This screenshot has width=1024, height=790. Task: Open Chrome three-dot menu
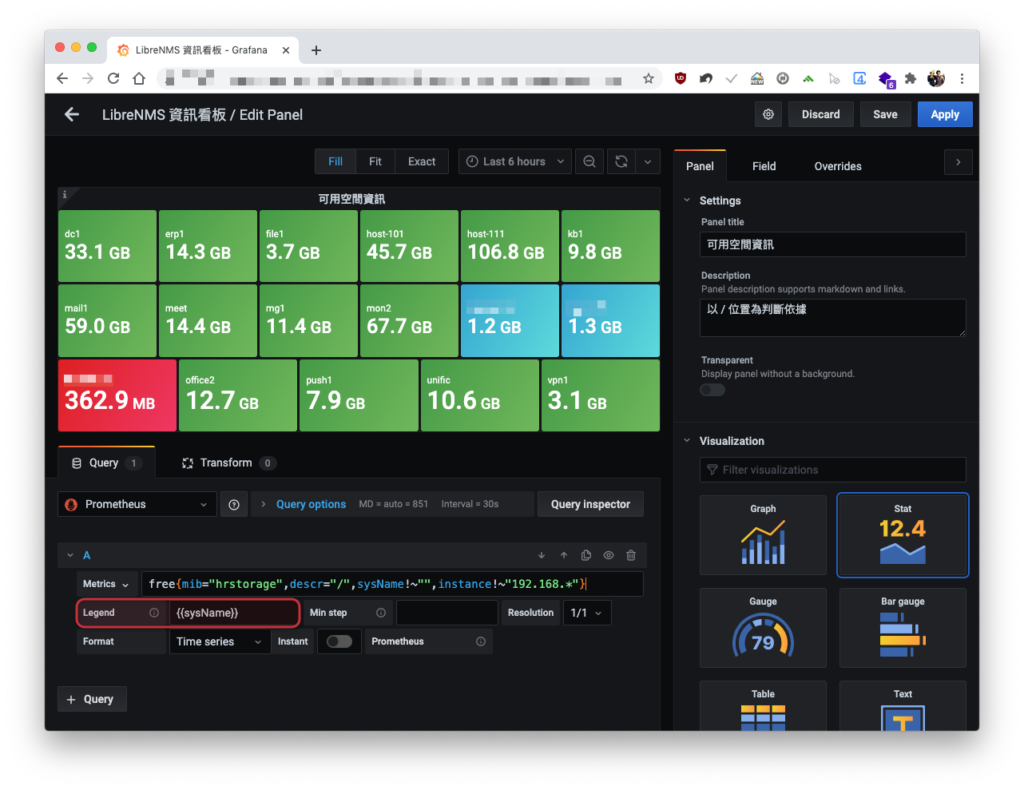pos(962,79)
